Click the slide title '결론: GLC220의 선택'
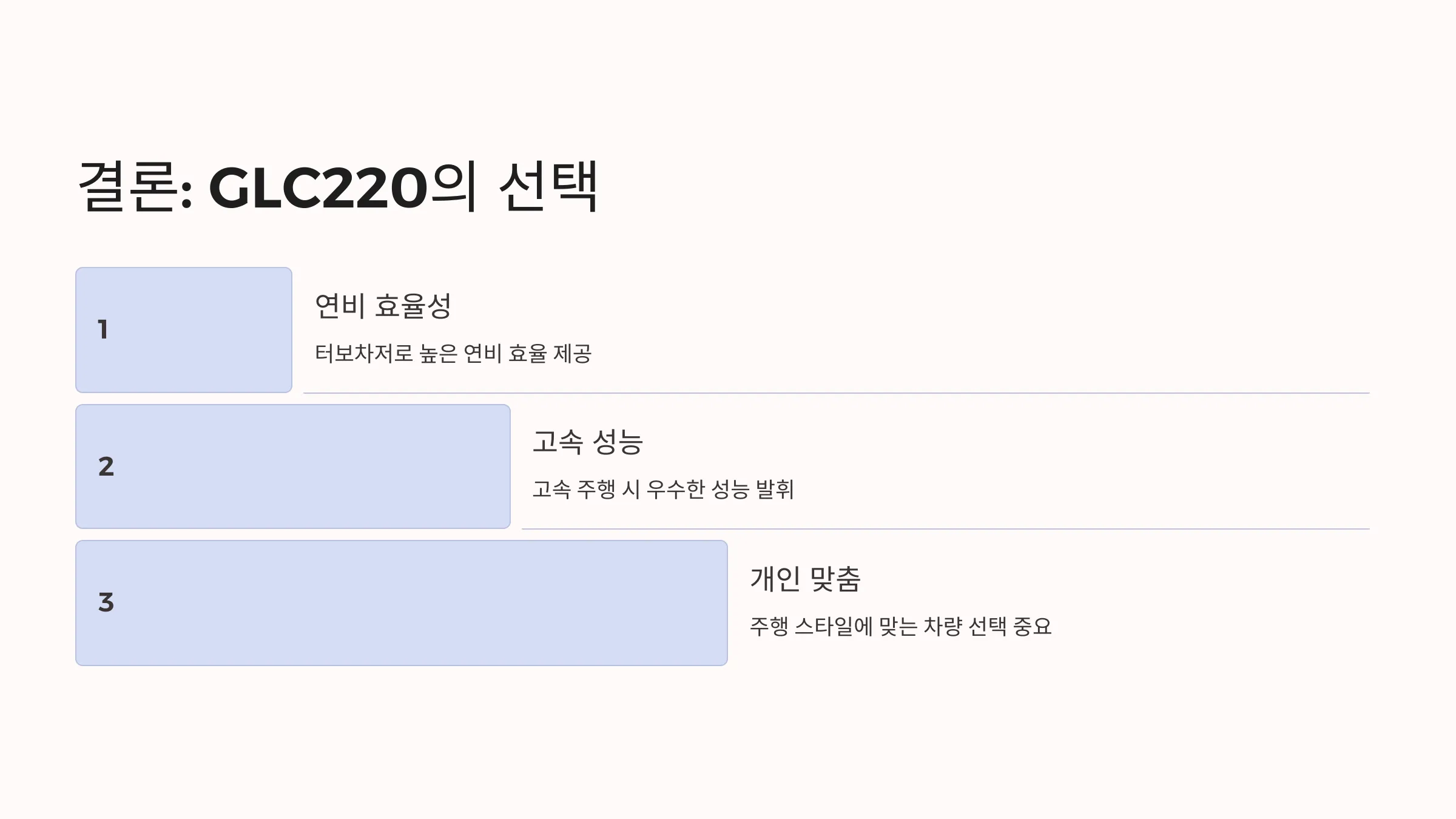 (339, 187)
